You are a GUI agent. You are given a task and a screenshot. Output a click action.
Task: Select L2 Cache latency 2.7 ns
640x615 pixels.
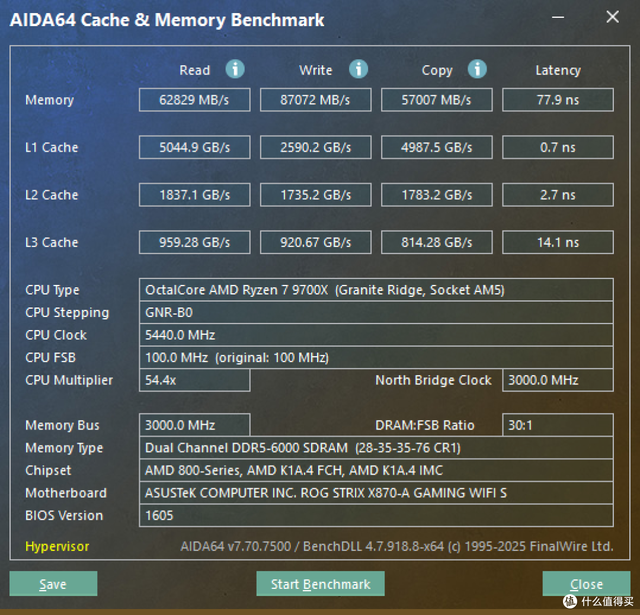558,195
